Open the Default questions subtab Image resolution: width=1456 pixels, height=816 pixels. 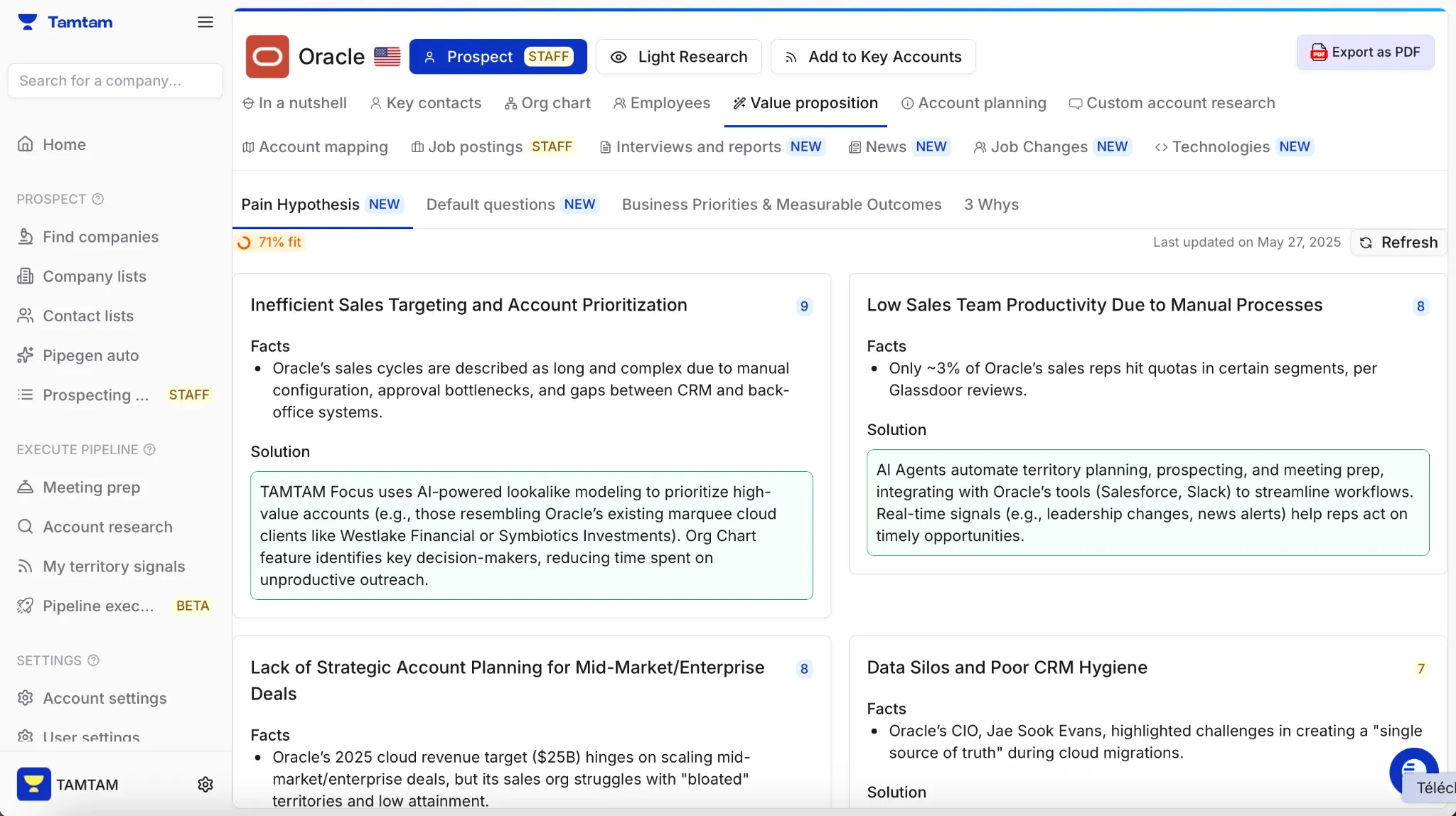[x=512, y=205]
